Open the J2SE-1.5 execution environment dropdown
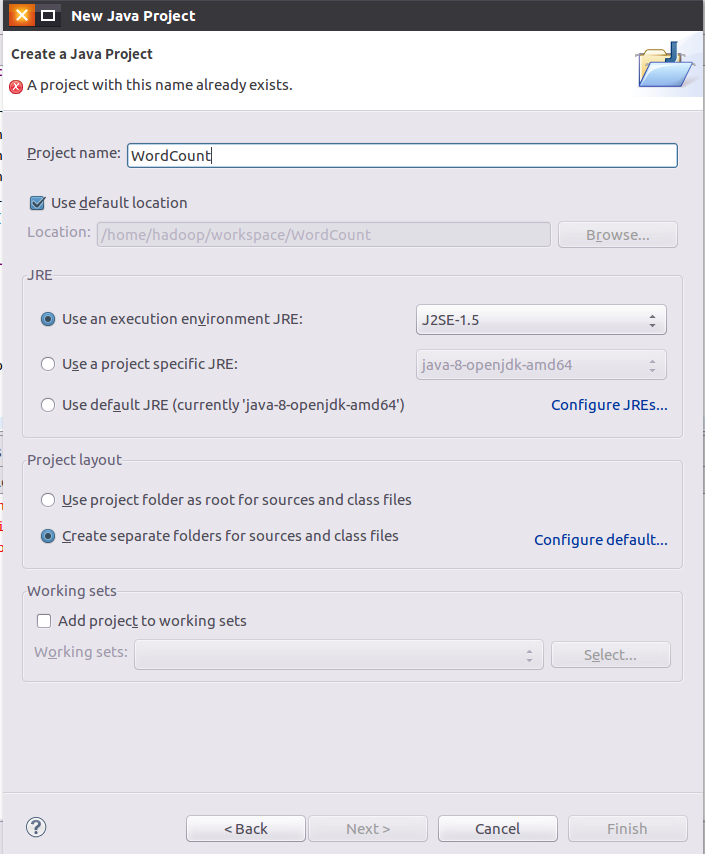This screenshot has width=705, height=854. click(540, 320)
